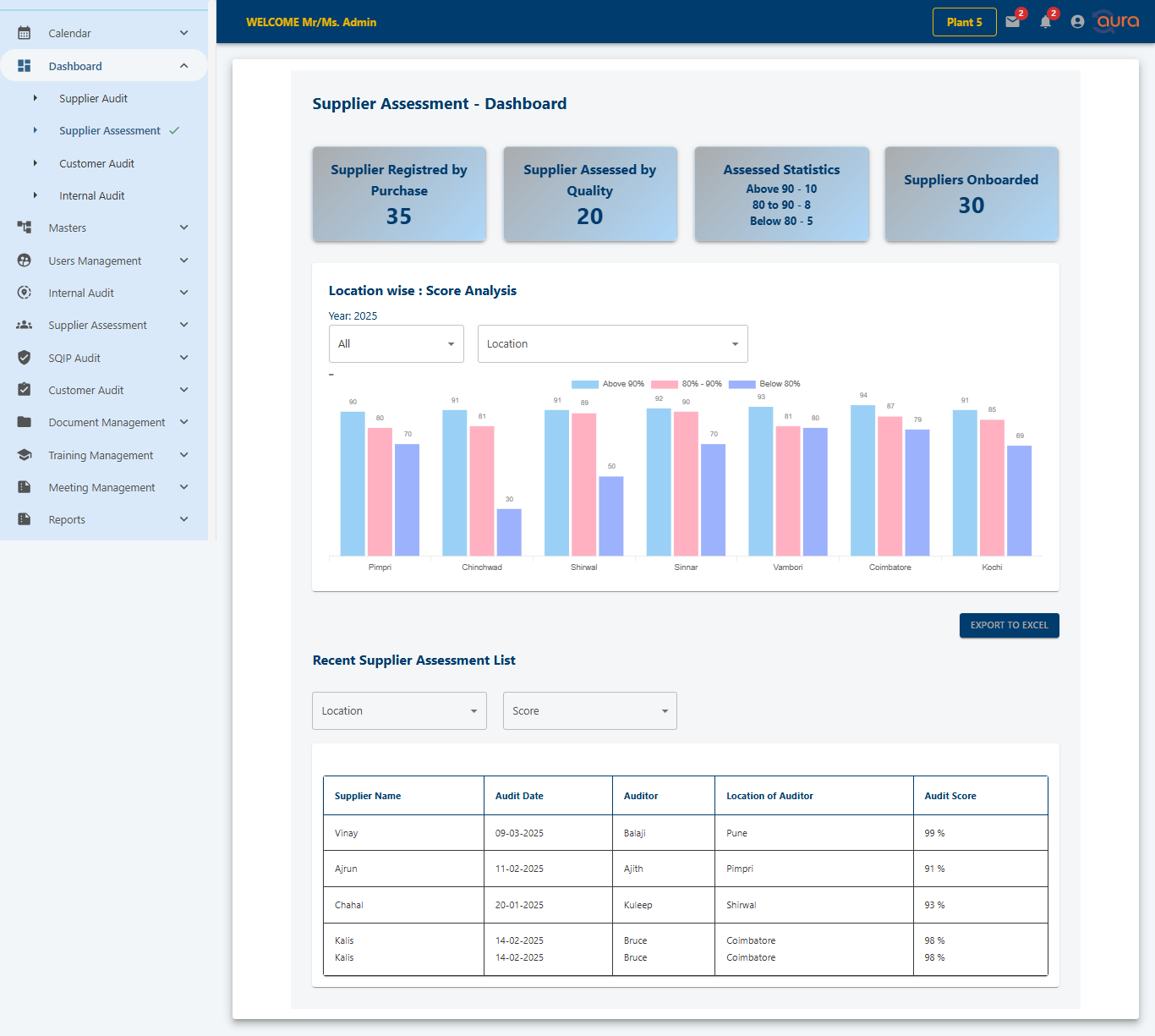Click the Calendar sidebar icon
The image size is (1155, 1036).
tap(25, 33)
